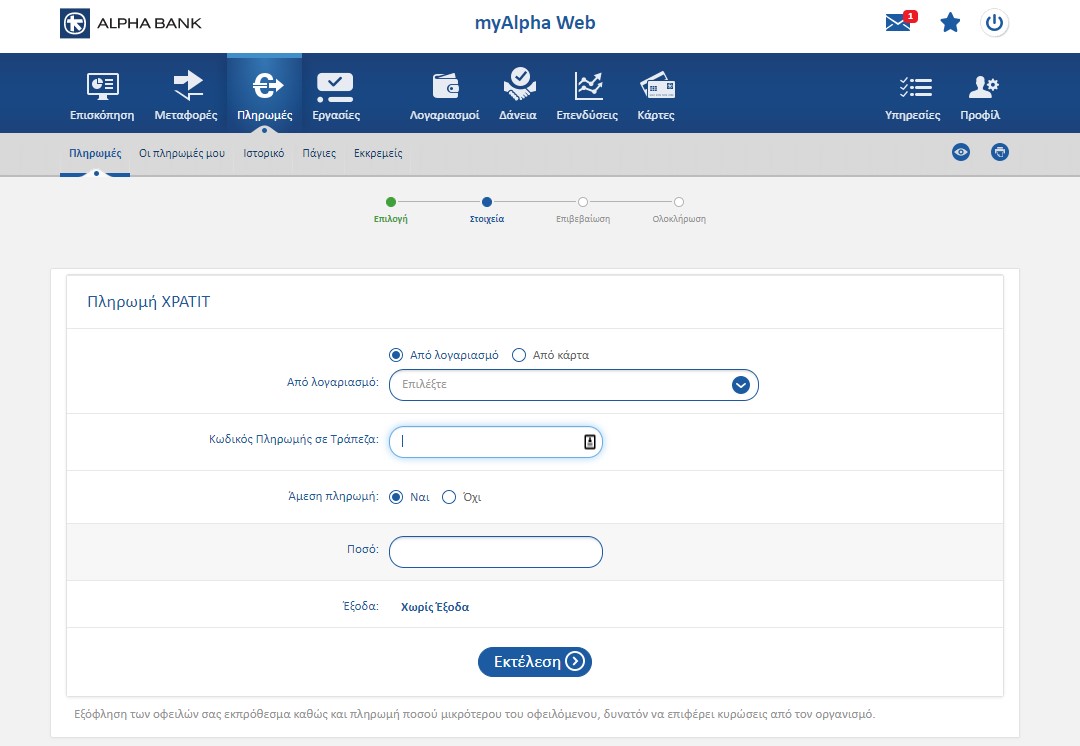
Task: Select the Από κάρτα radio option
Action: pos(519,355)
